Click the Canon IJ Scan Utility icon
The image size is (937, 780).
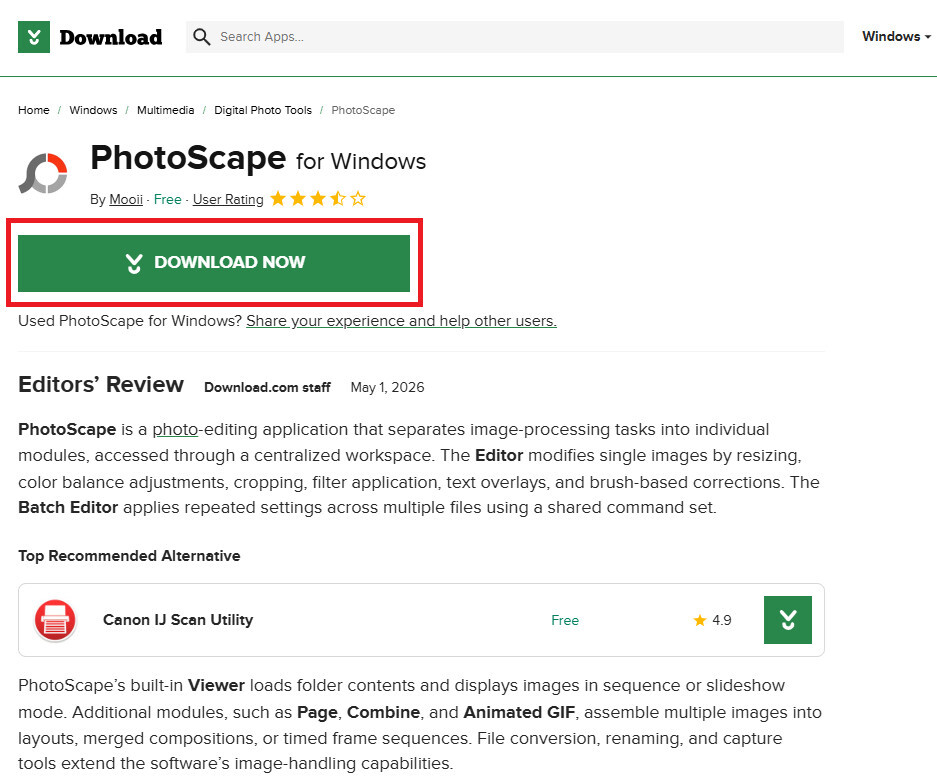click(x=55, y=620)
